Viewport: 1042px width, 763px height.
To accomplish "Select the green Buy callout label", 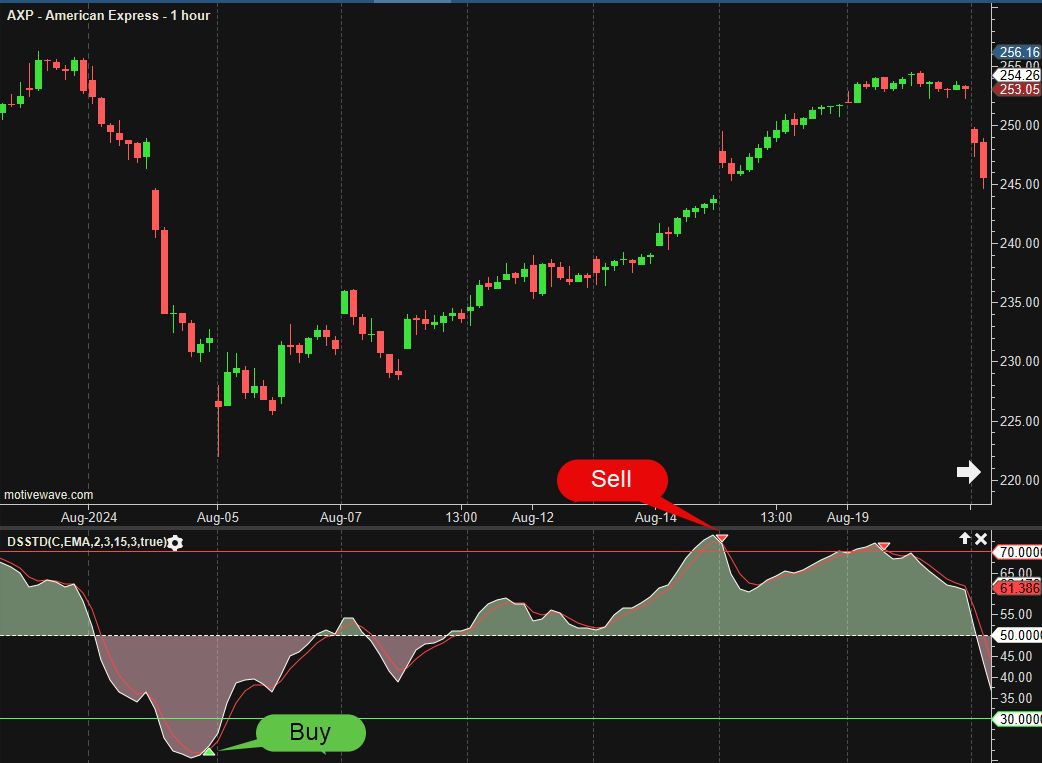I will click(310, 732).
